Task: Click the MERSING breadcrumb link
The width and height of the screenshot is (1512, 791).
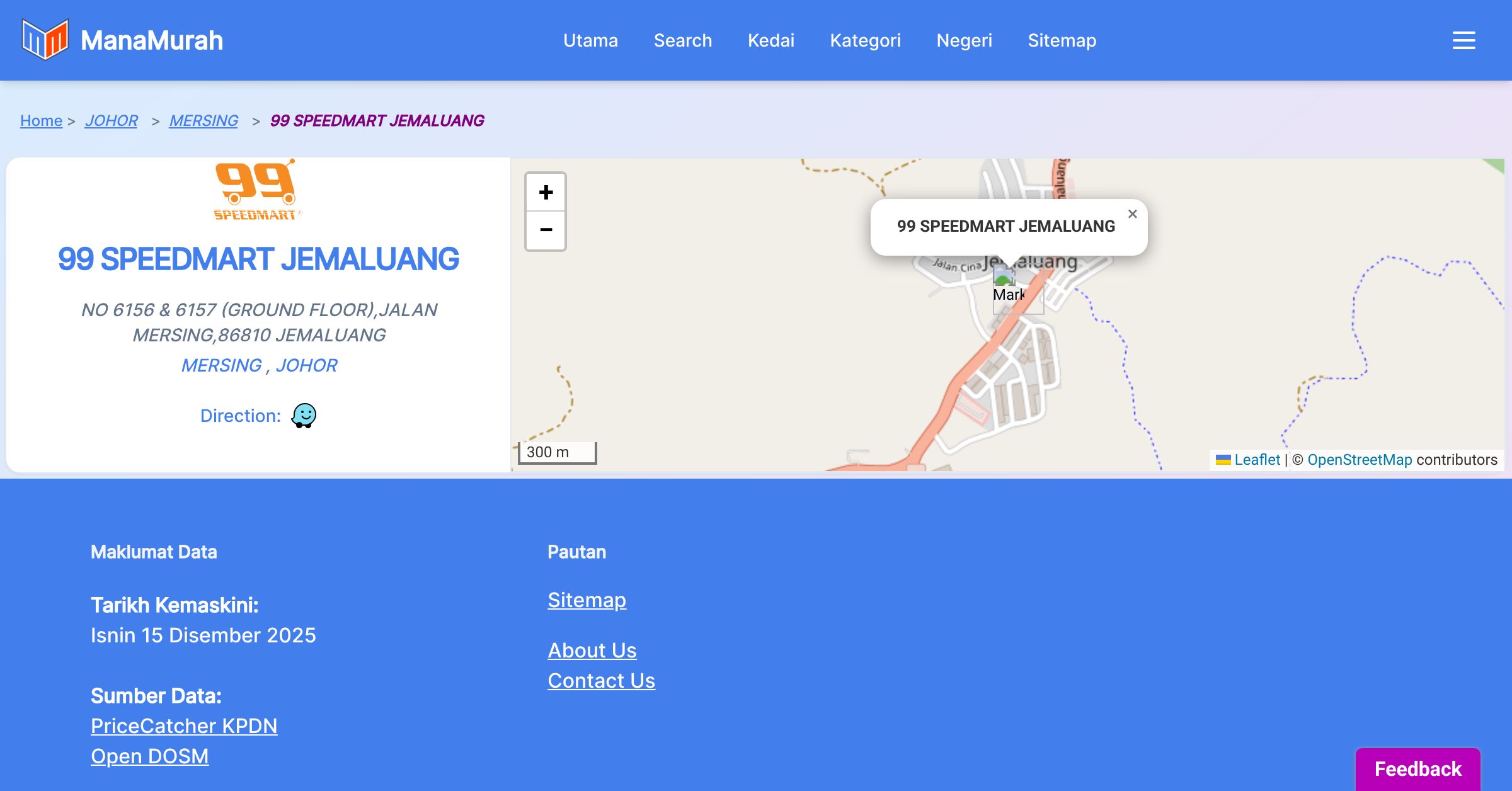Action: click(x=203, y=120)
